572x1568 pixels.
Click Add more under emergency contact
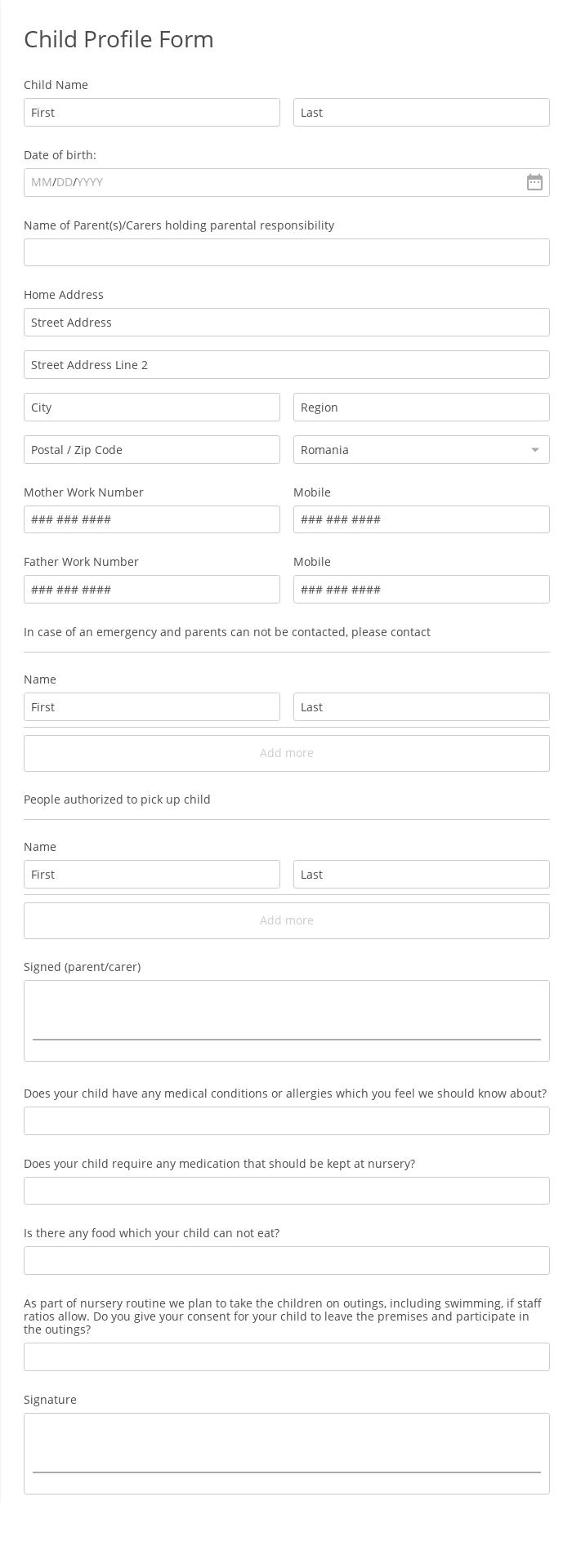click(x=286, y=753)
